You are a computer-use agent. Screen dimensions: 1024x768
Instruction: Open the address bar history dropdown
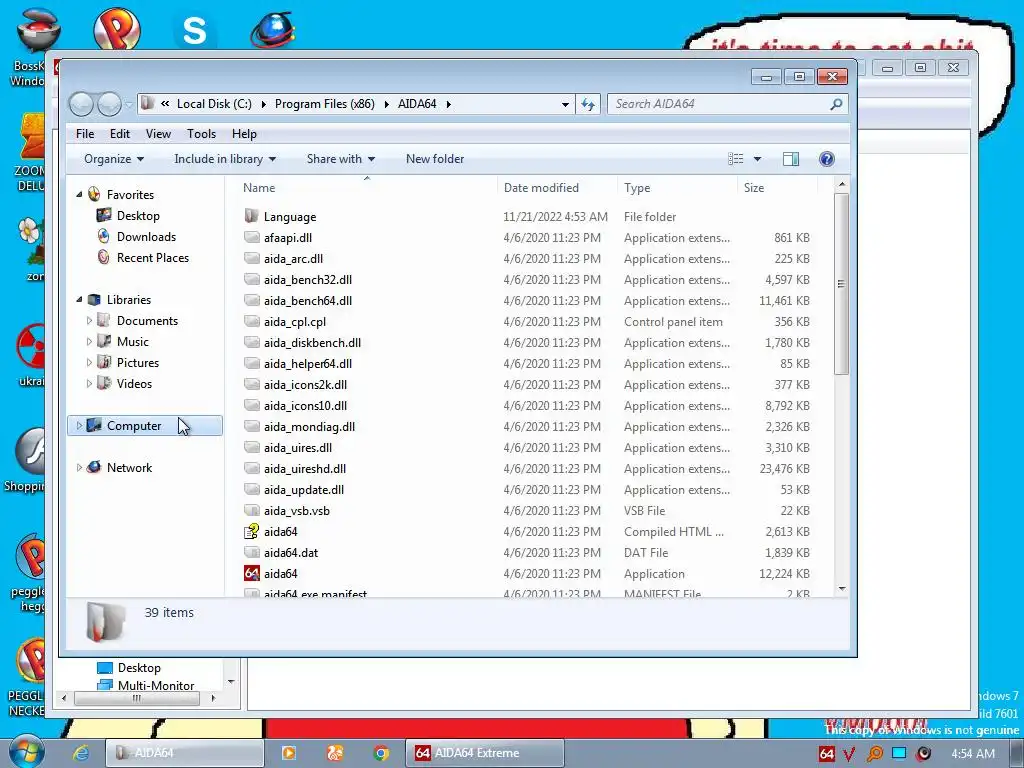(x=565, y=104)
